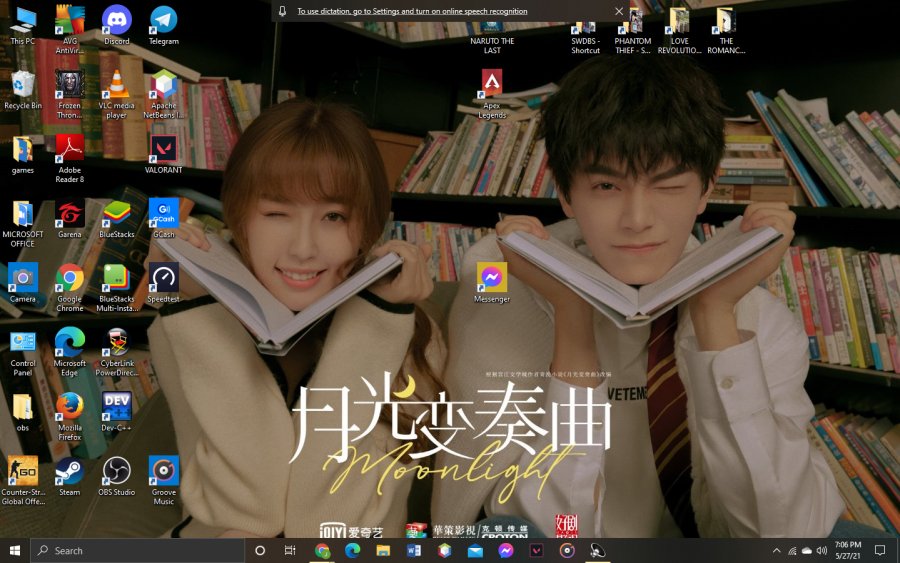
Task: Launch Telegram from the desktop
Action: [x=164, y=20]
